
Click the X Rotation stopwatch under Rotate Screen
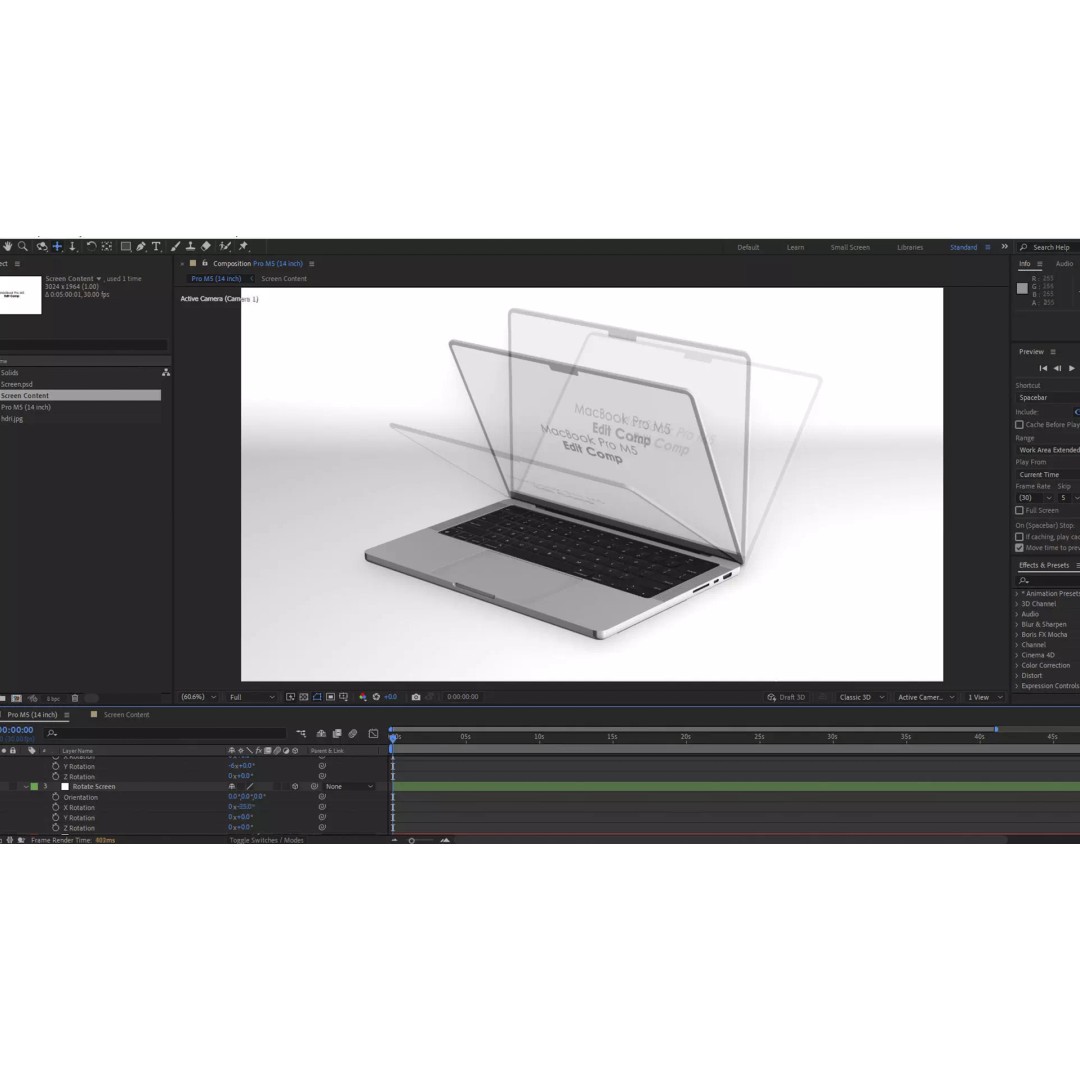[x=56, y=807]
